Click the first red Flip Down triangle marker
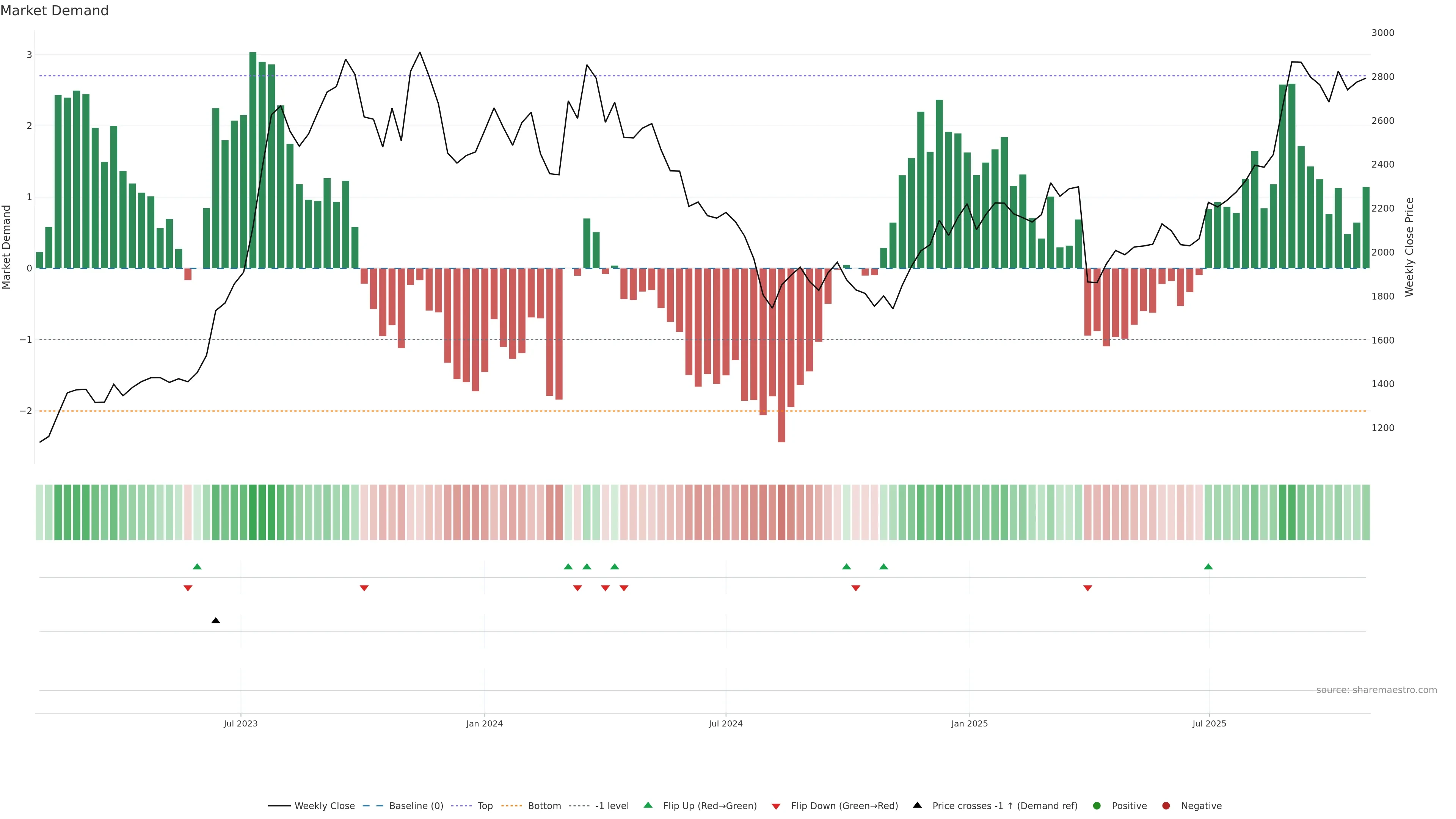 [x=188, y=588]
